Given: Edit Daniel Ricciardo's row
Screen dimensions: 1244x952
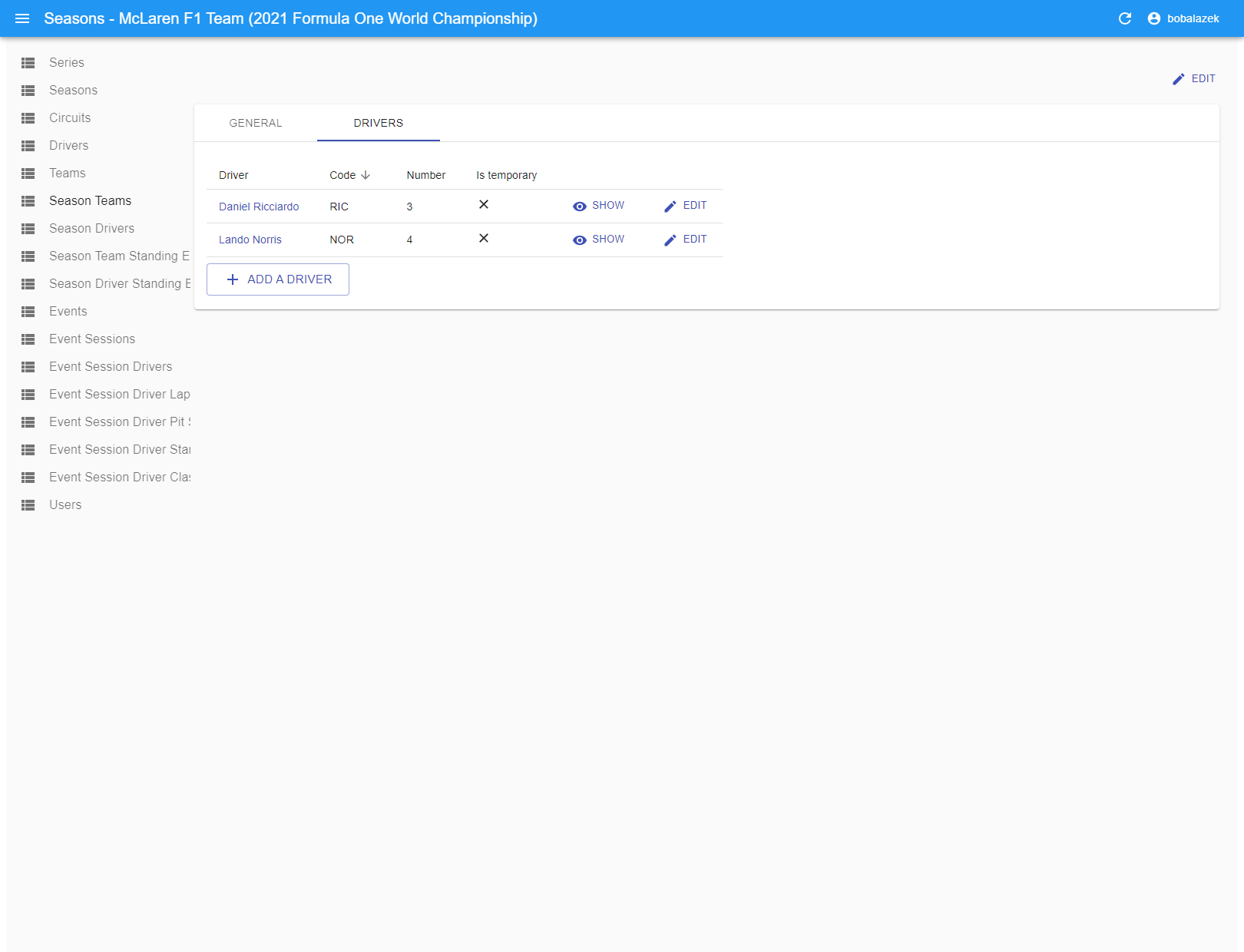Looking at the screenshot, I should (686, 206).
